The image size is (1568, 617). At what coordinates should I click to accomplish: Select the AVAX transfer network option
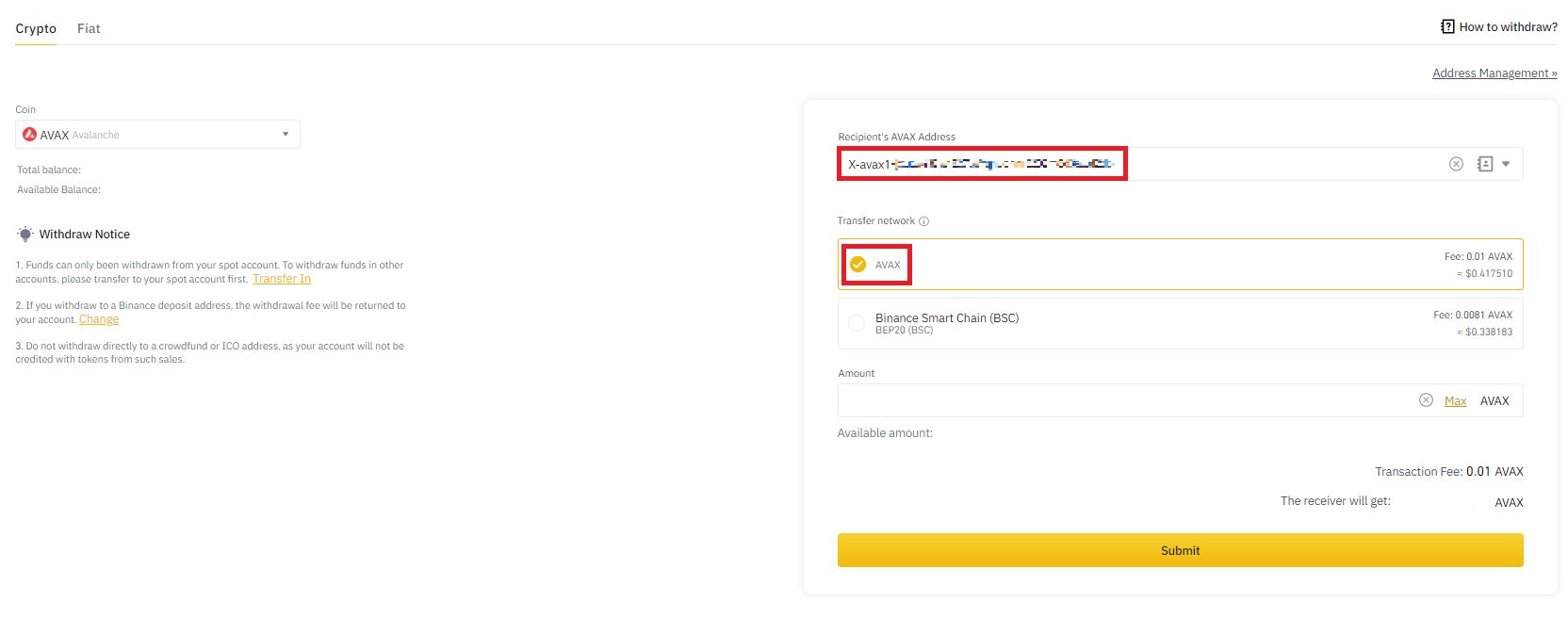tap(1180, 265)
